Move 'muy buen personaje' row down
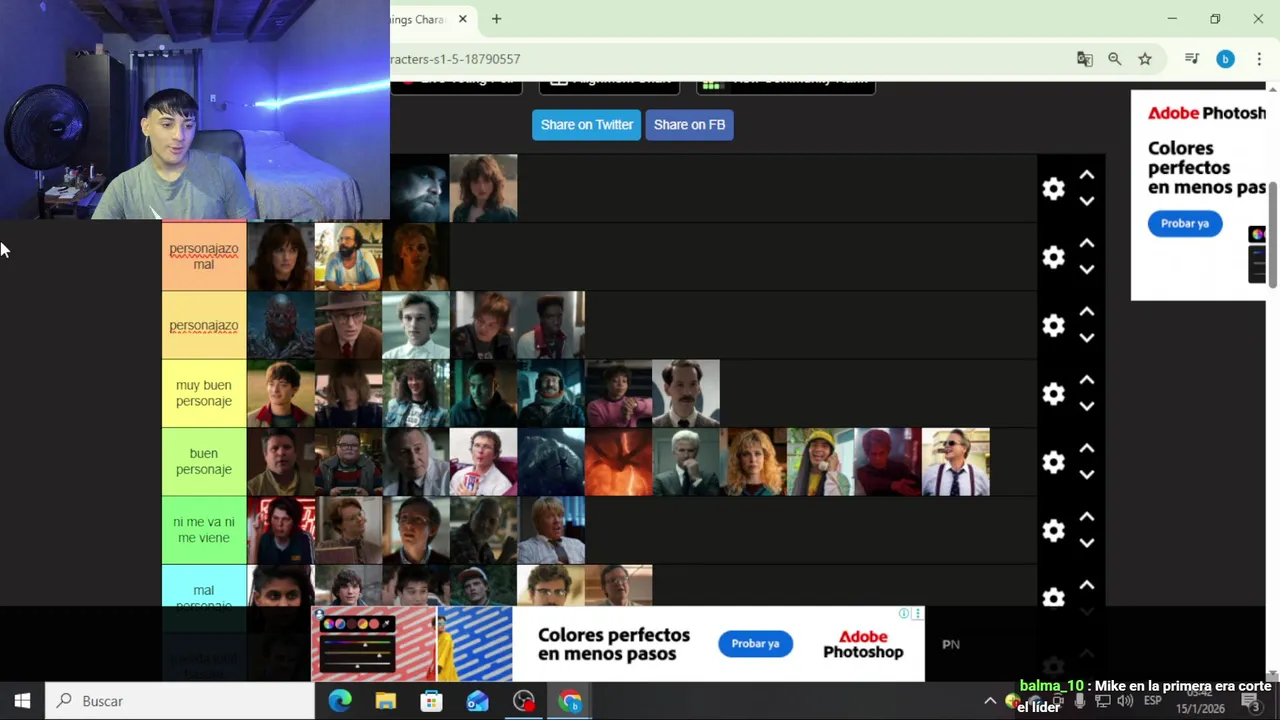 (1087, 406)
